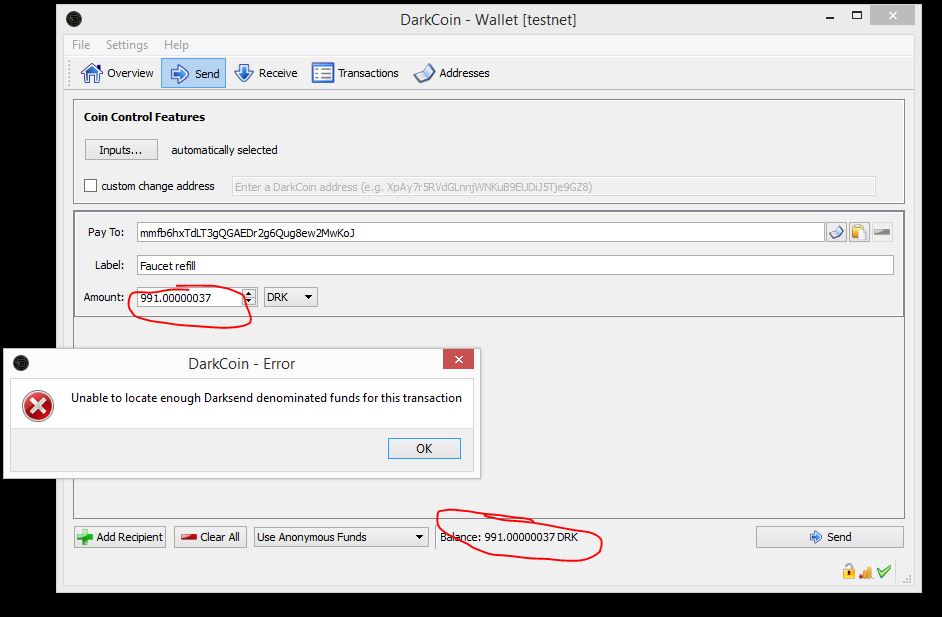Click the Balance 991.00000037 DRK text
Viewport: 942px width, 617px height.
509,537
